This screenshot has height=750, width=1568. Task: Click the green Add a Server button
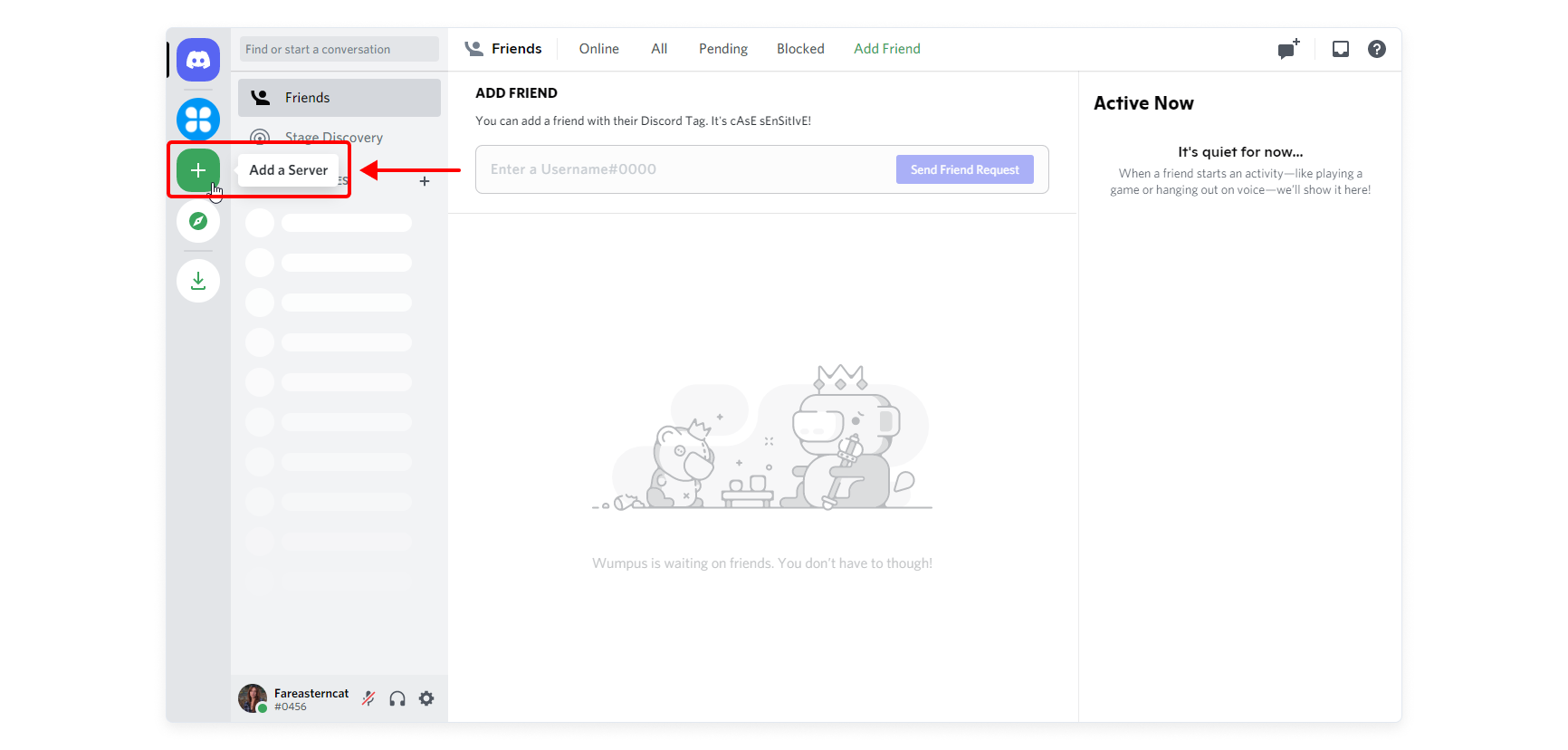coord(198,170)
